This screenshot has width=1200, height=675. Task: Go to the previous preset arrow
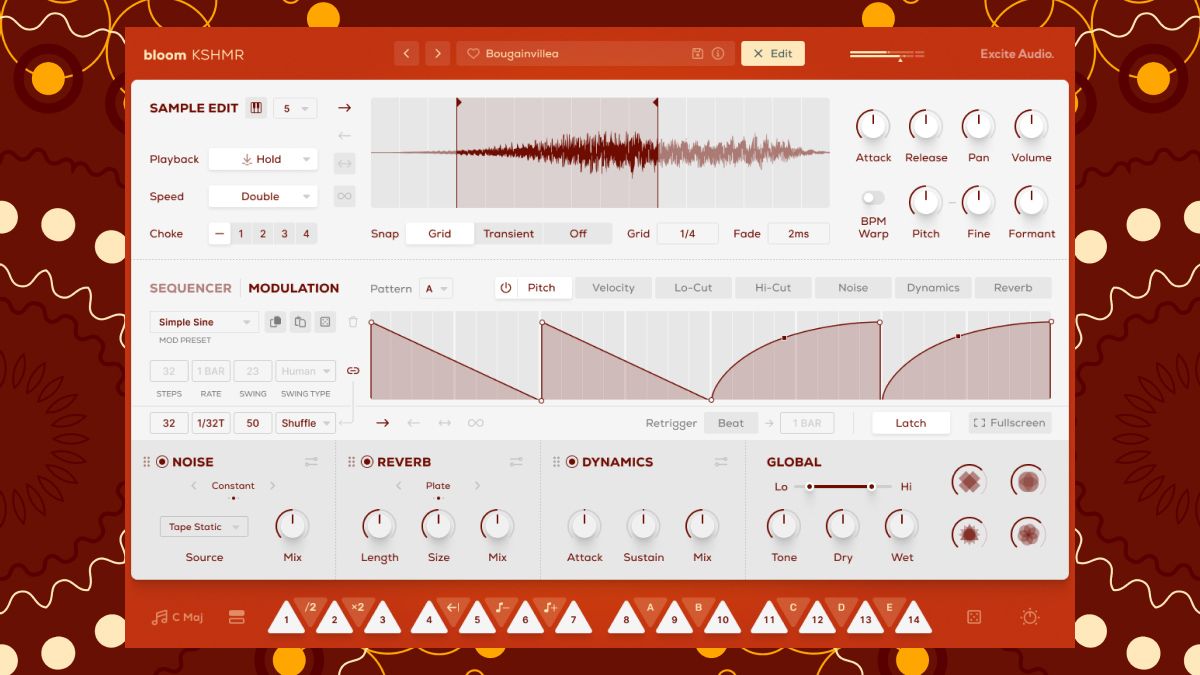coord(406,54)
